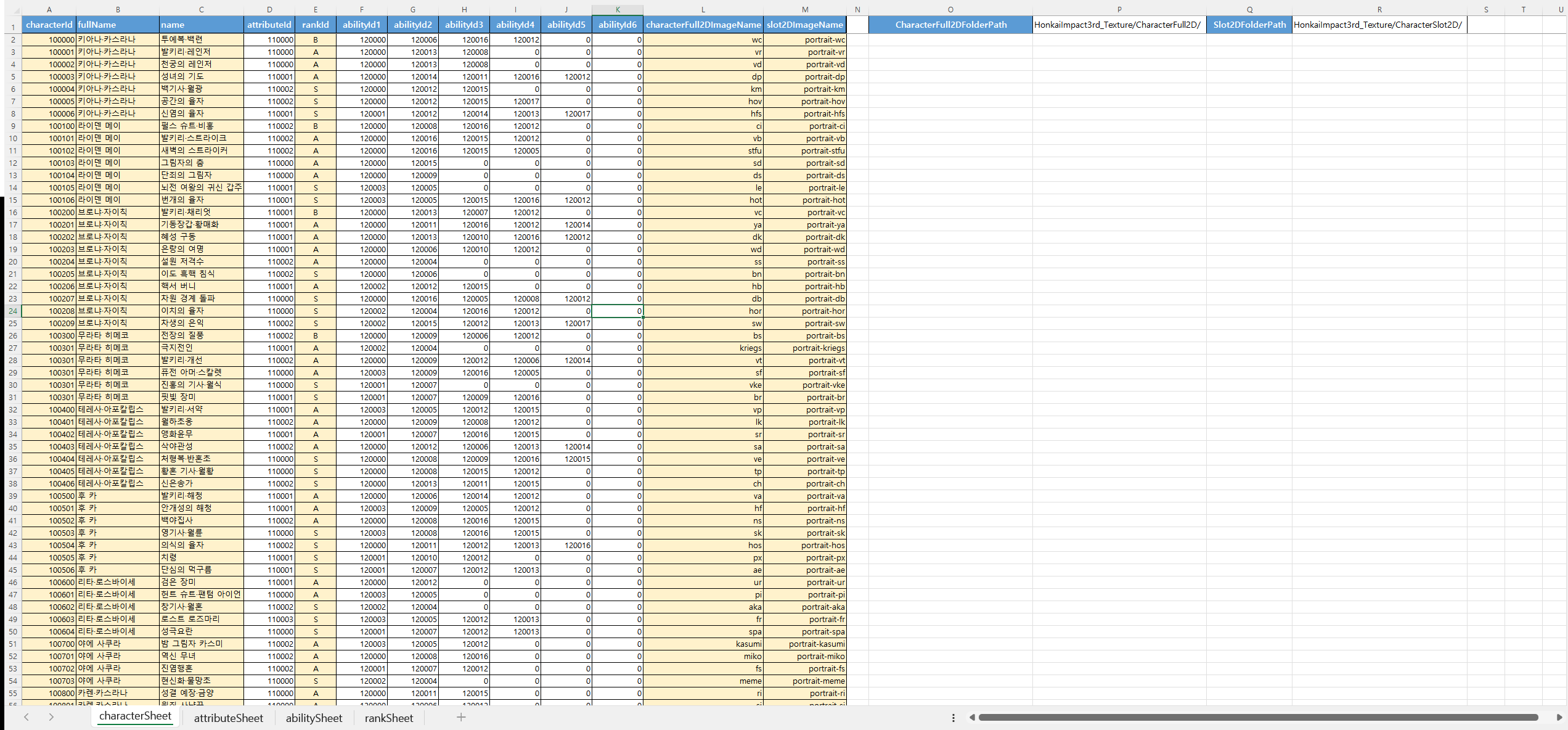Select the characterSheet tab
Screen dimensions: 1568x730
135,716
